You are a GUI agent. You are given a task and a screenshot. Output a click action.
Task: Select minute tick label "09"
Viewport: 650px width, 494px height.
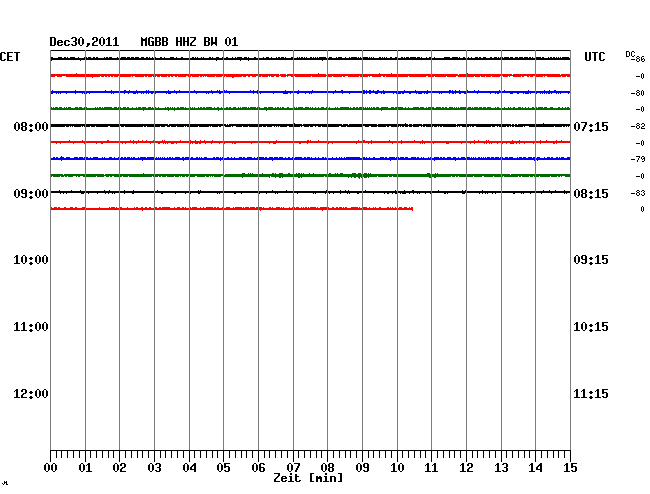point(362,468)
